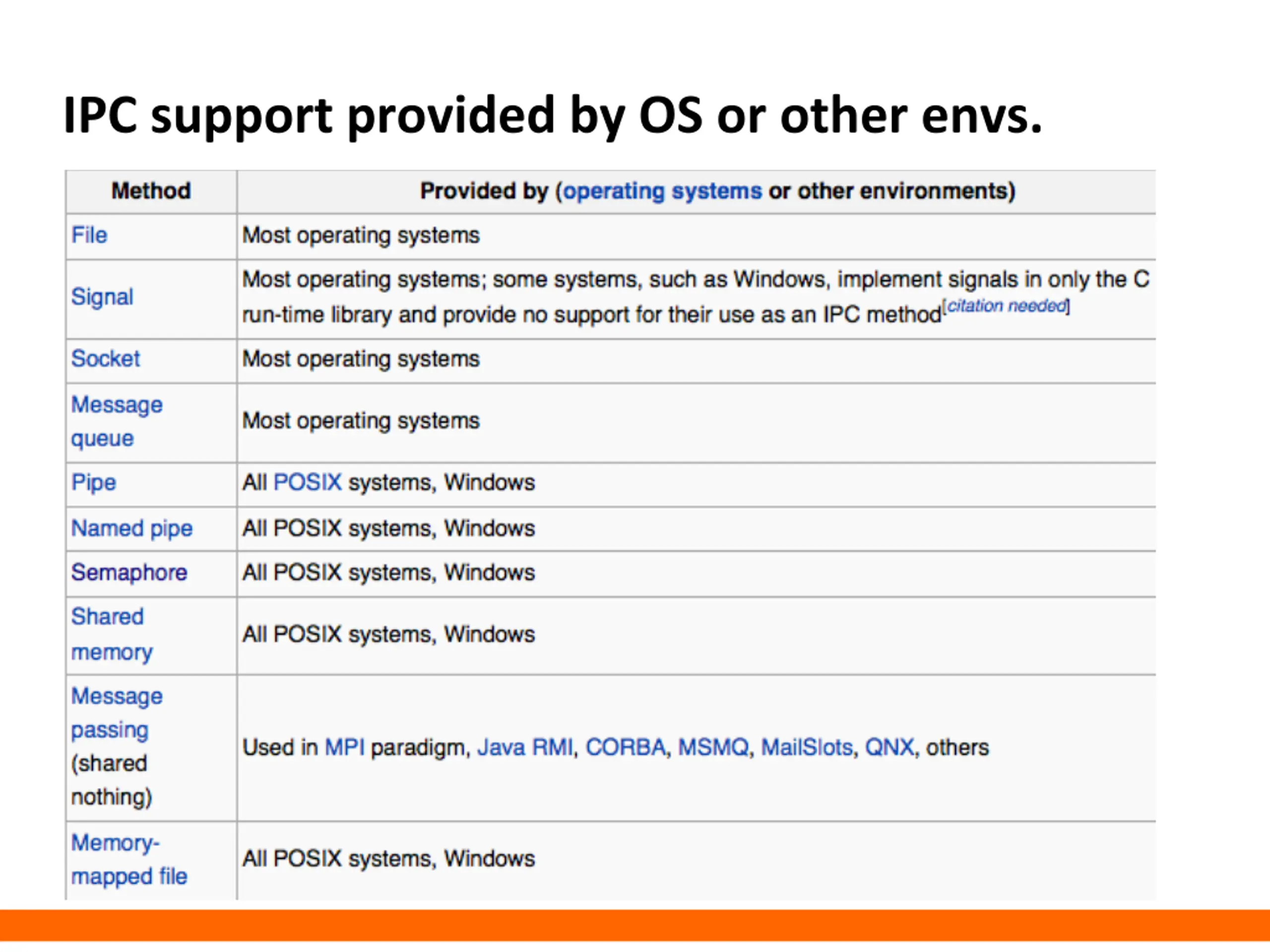Image resolution: width=1270 pixels, height=952 pixels.
Task: Open the File method link
Action: tap(89, 236)
